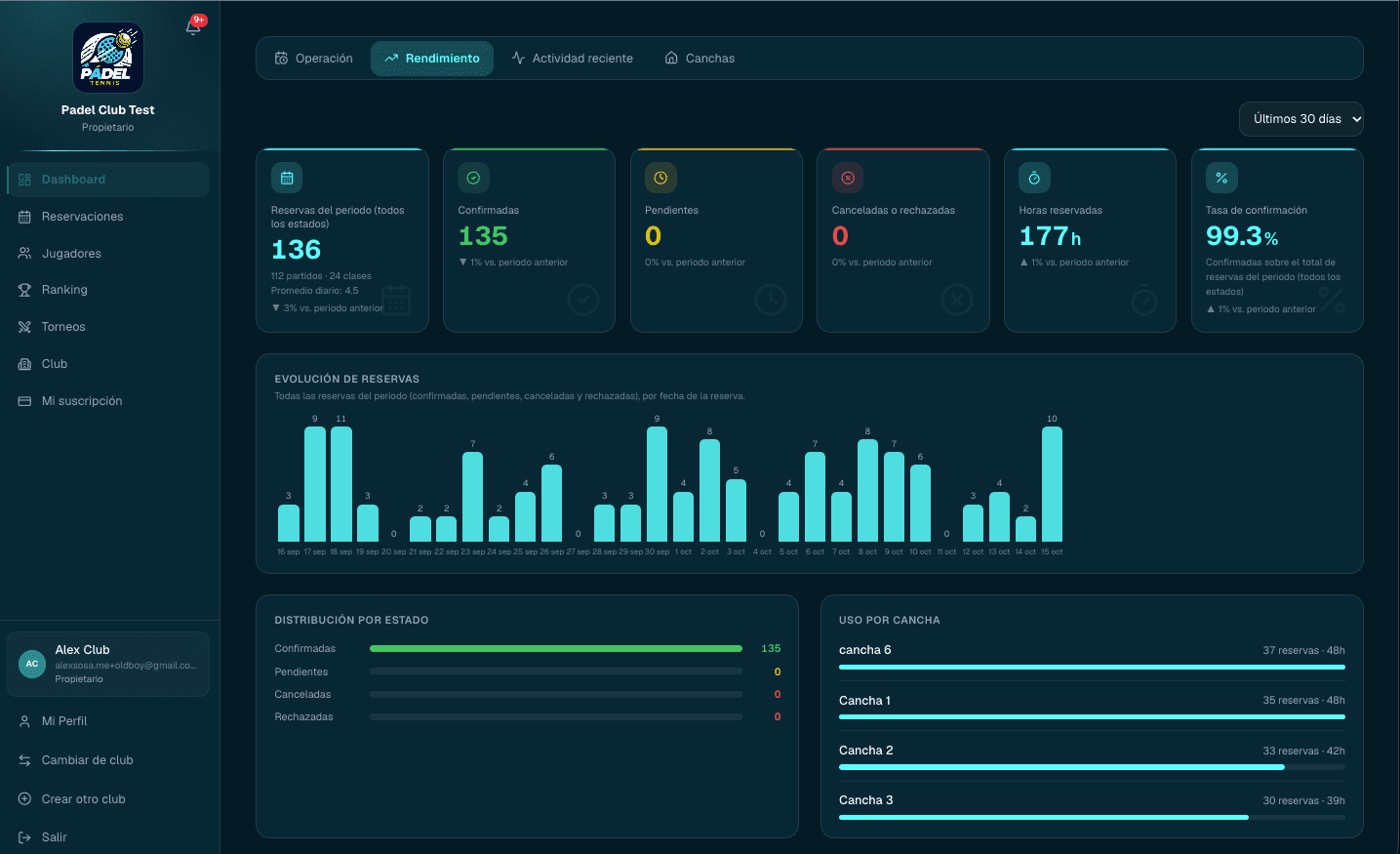
Task: Click Crear otro club link
Action: 83,799
